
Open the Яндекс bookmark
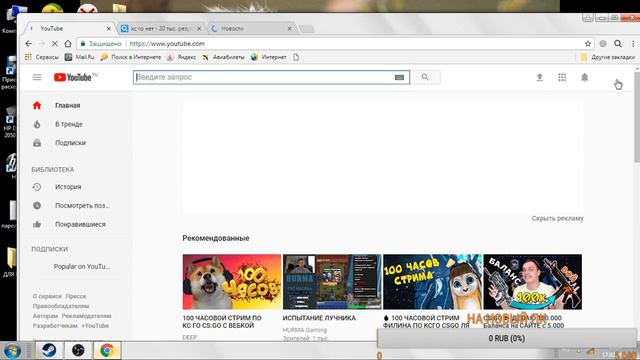coord(181,57)
